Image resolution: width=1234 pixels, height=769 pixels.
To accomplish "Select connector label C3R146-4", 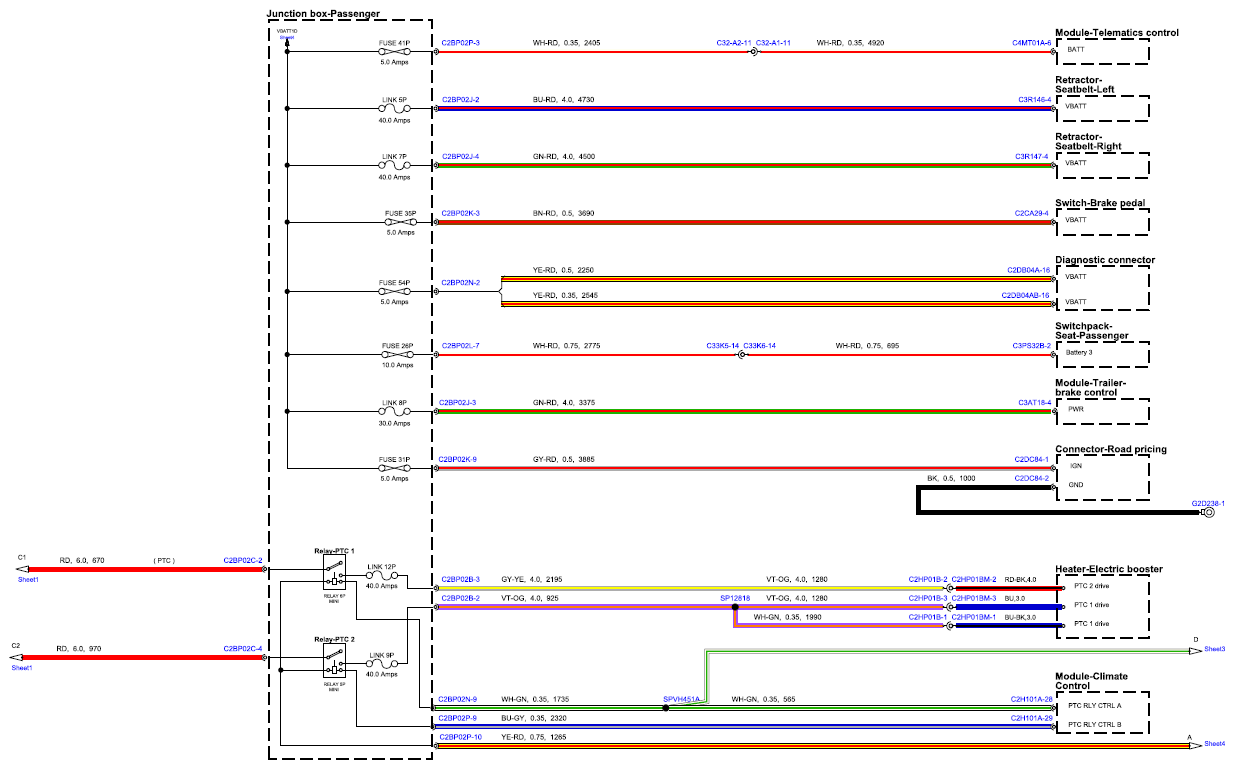I will (1034, 100).
